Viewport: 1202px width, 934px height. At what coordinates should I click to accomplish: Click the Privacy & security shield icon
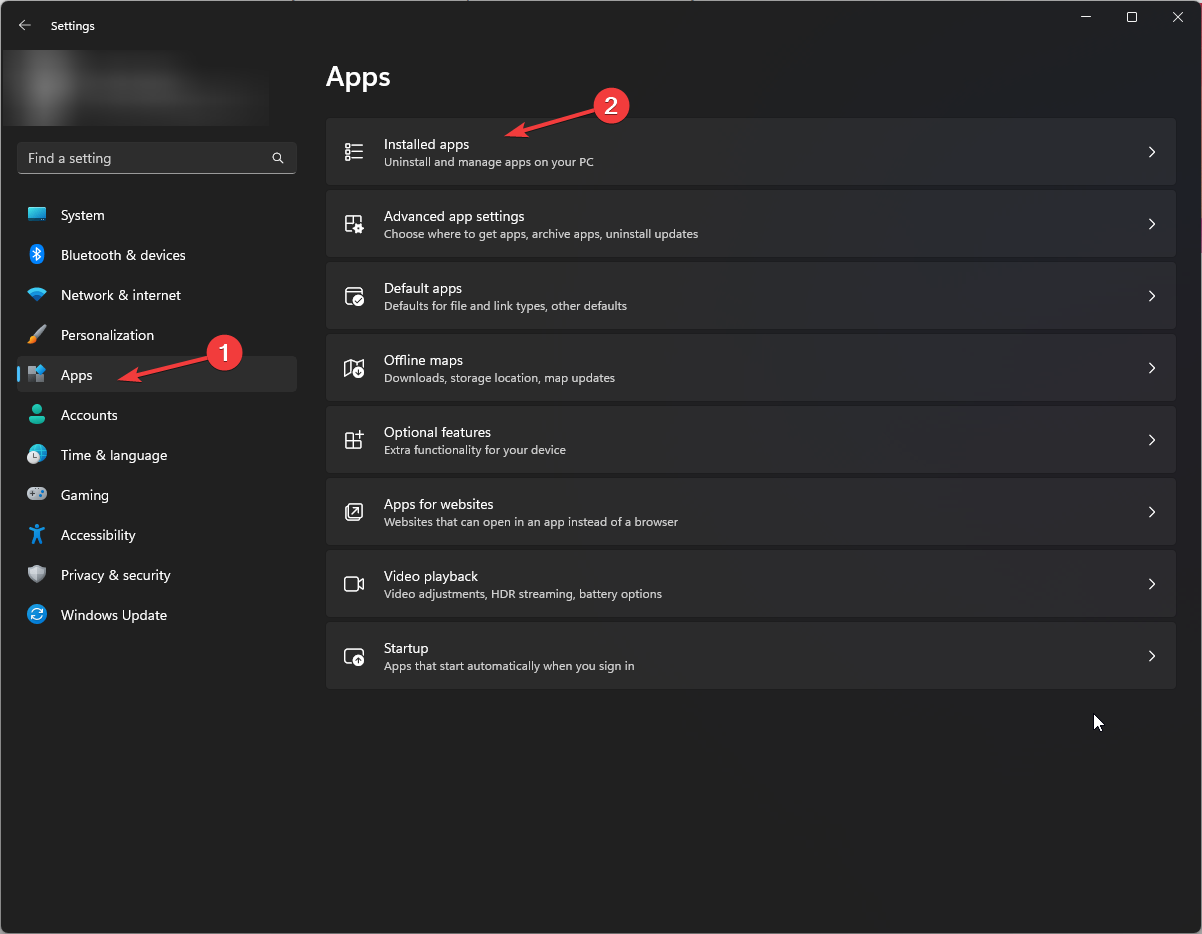(x=37, y=575)
